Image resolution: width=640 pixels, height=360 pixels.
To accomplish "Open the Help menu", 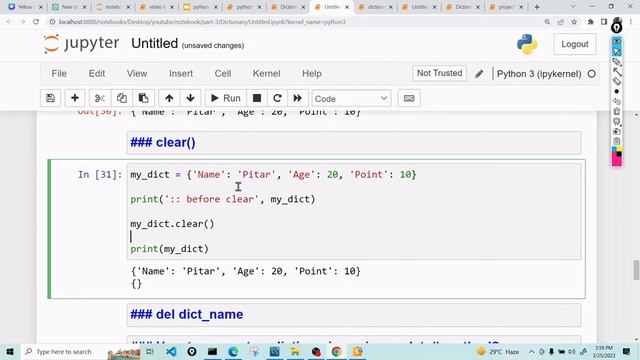I will tap(312, 73).
